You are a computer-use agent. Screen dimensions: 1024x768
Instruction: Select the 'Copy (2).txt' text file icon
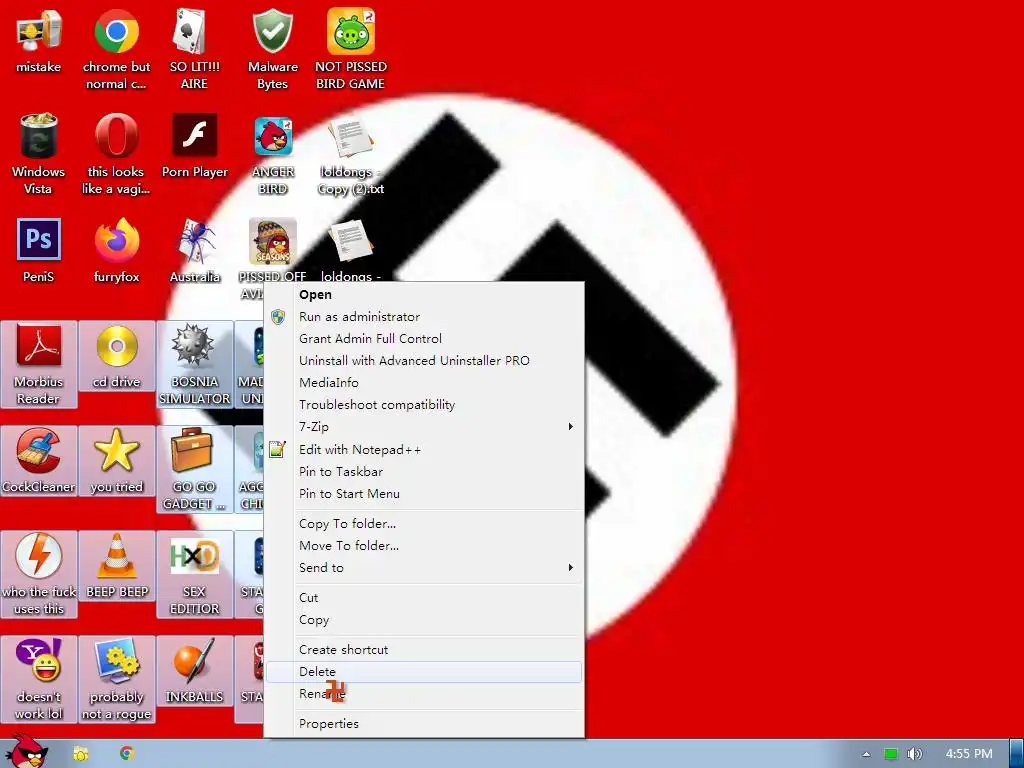coord(351,153)
